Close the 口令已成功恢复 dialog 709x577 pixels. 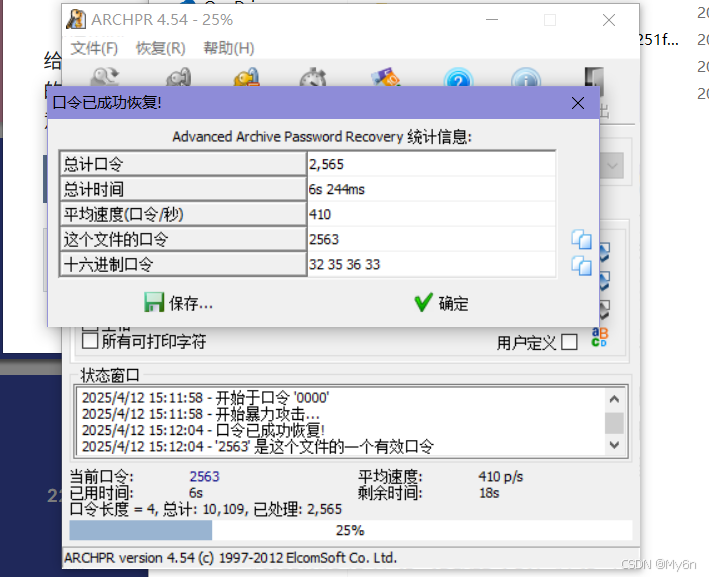[577, 103]
